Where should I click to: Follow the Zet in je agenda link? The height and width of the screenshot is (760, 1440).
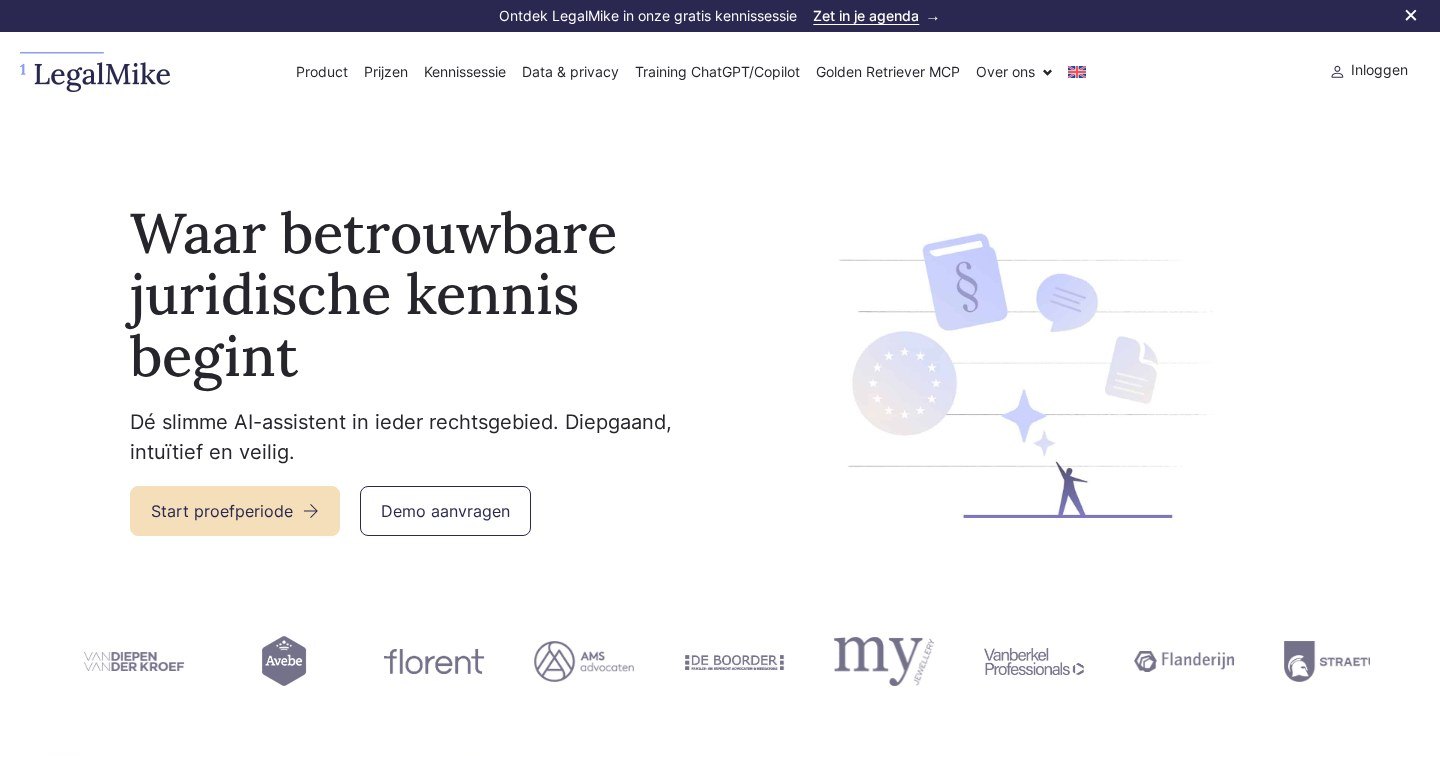866,16
